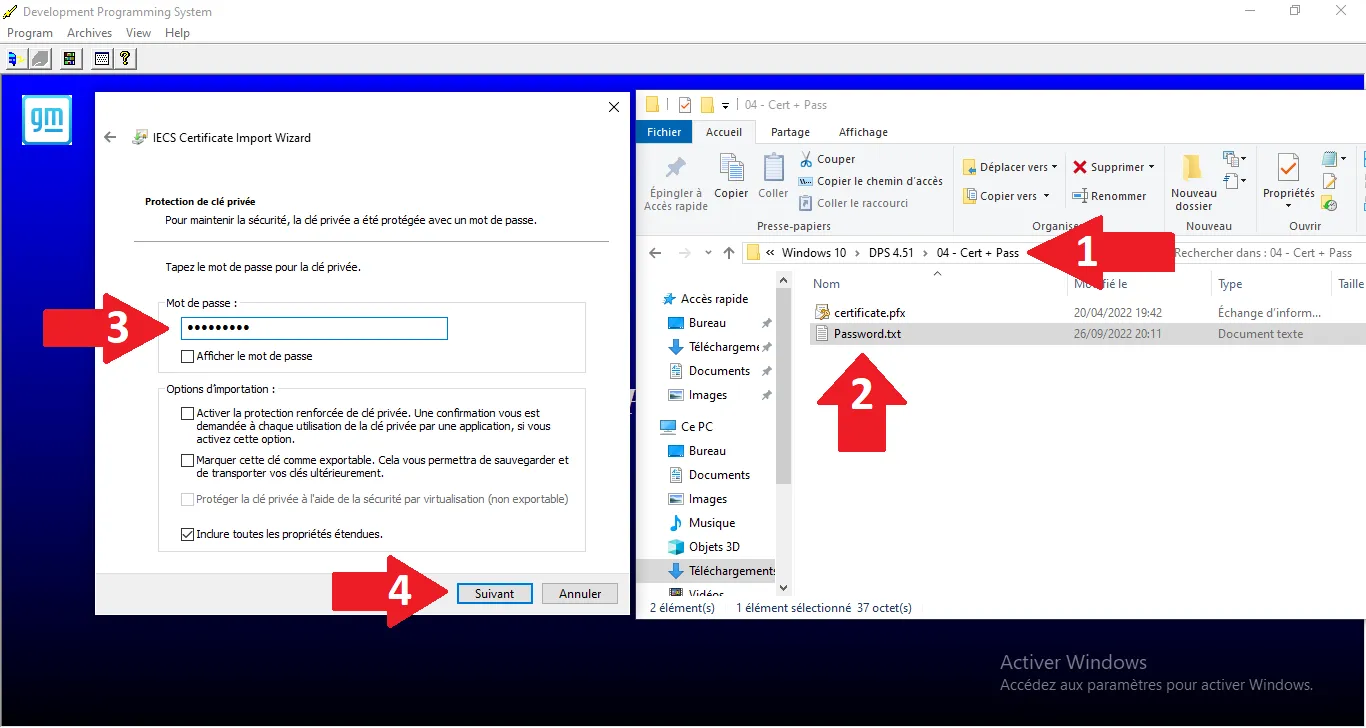Click the first DPS toolbar vehicle icon
Screen dimensions: 1366x728
pyautogui.click(x=17, y=59)
